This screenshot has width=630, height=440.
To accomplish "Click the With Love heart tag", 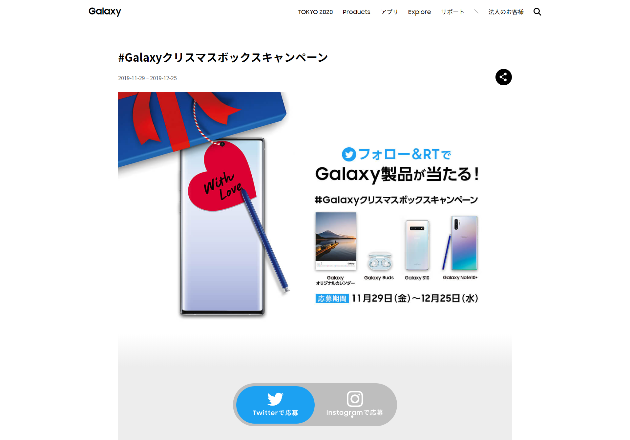I will pyautogui.click(x=222, y=177).
